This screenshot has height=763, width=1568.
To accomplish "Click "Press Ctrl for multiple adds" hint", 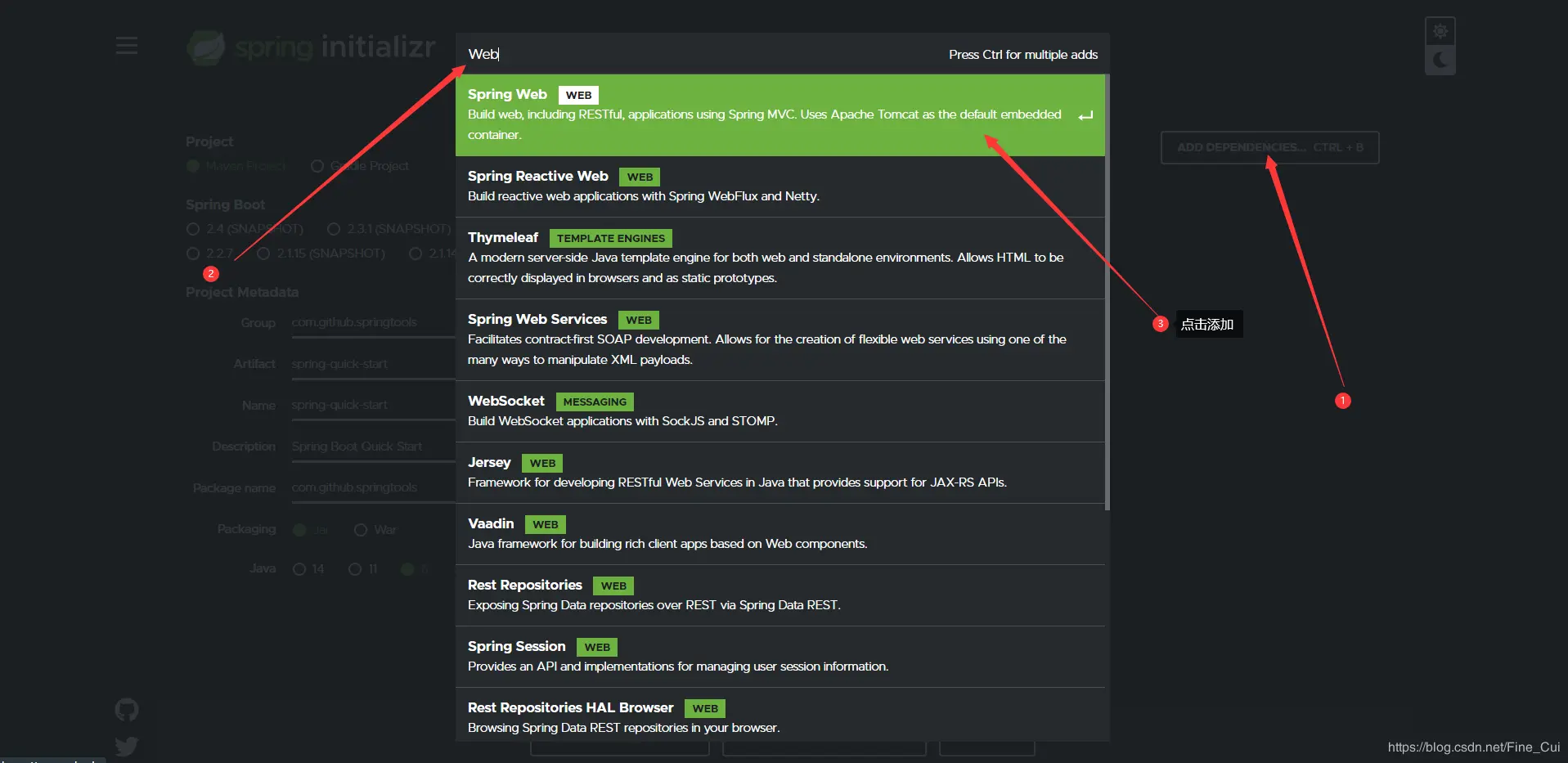I will tap(1023, 55).
